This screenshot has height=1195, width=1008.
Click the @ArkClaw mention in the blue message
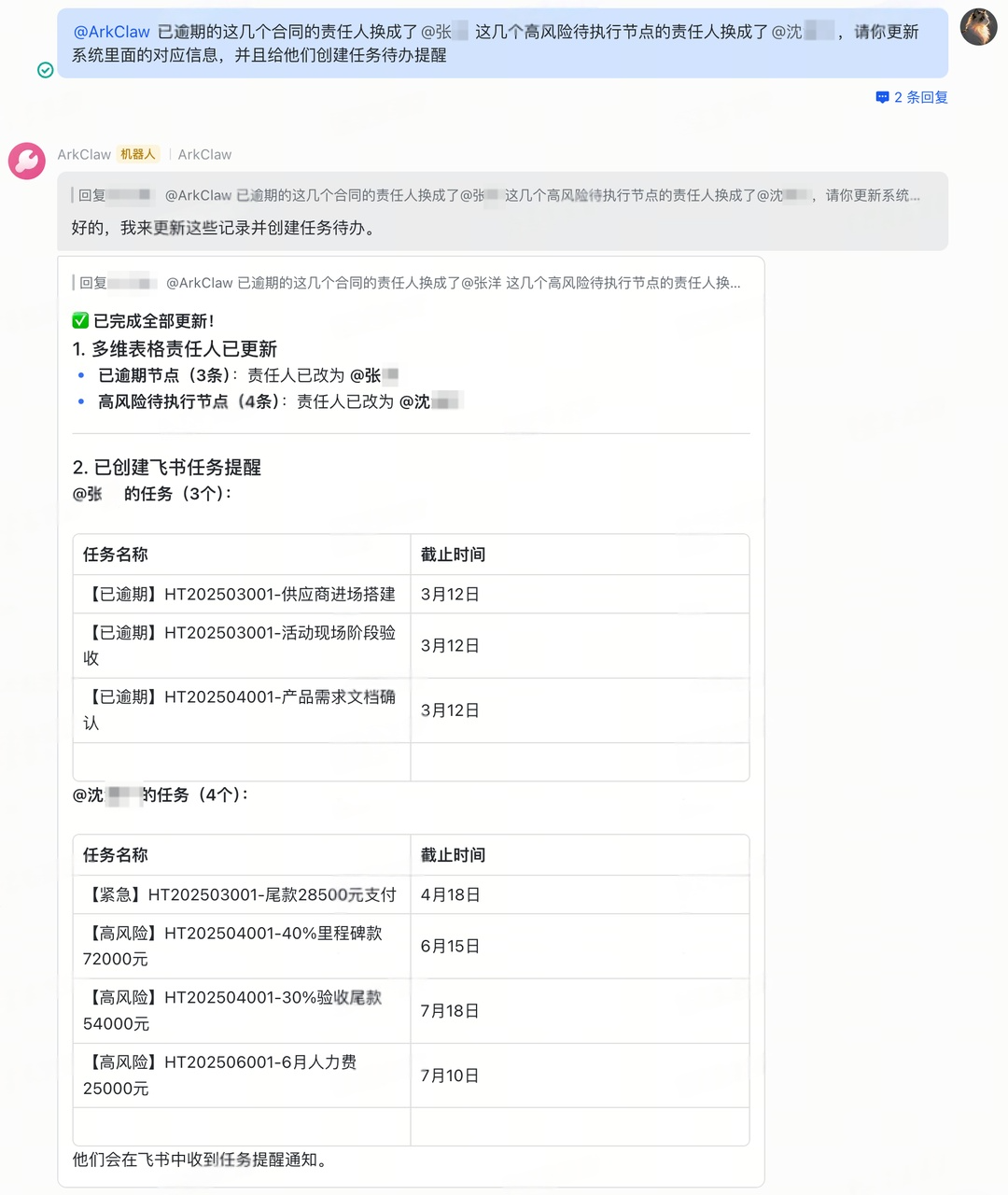[x=111, y=32]
